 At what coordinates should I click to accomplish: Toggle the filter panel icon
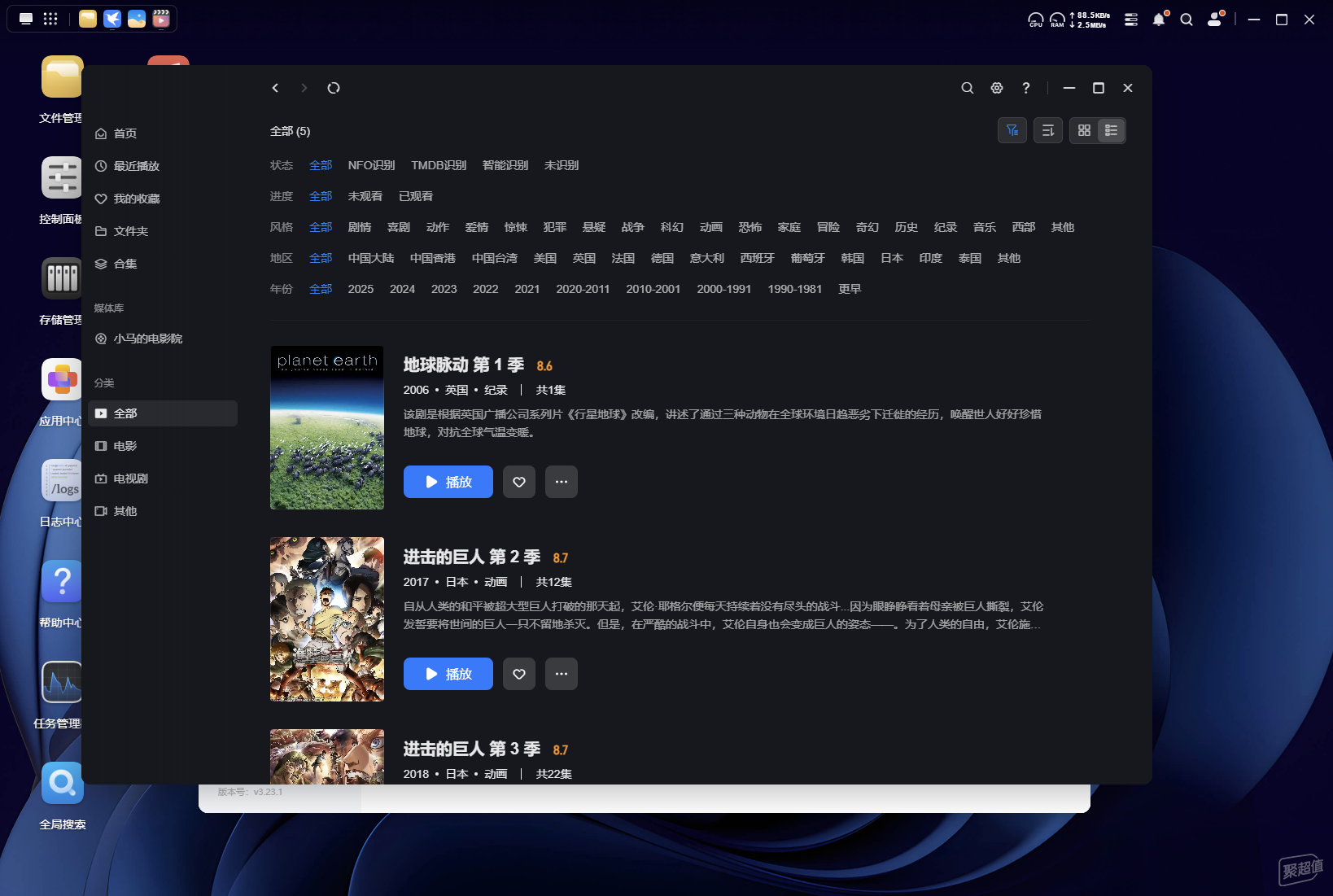(x=1012, y=130)
